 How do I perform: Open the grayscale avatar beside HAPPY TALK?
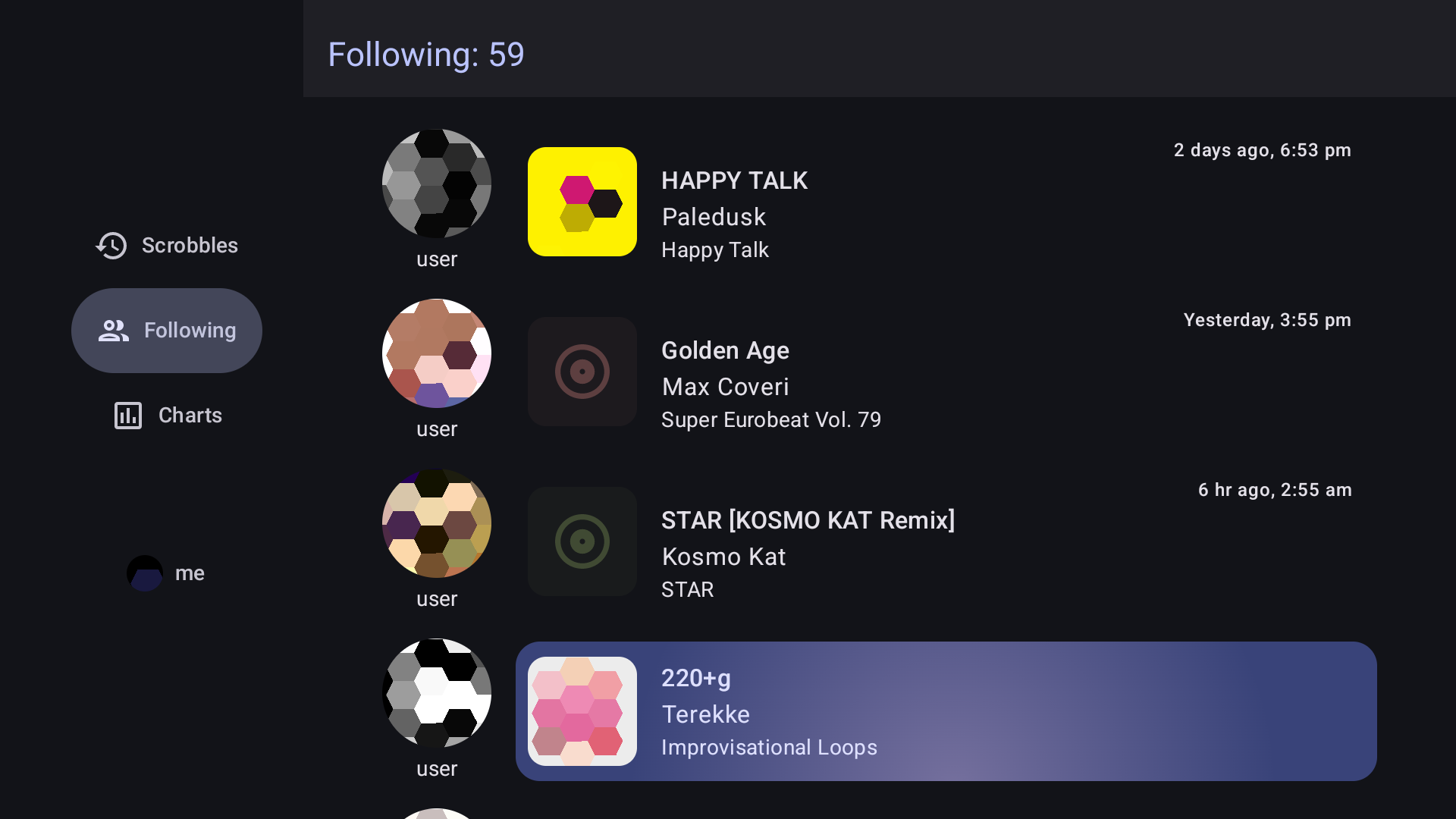tap(437, 184)
